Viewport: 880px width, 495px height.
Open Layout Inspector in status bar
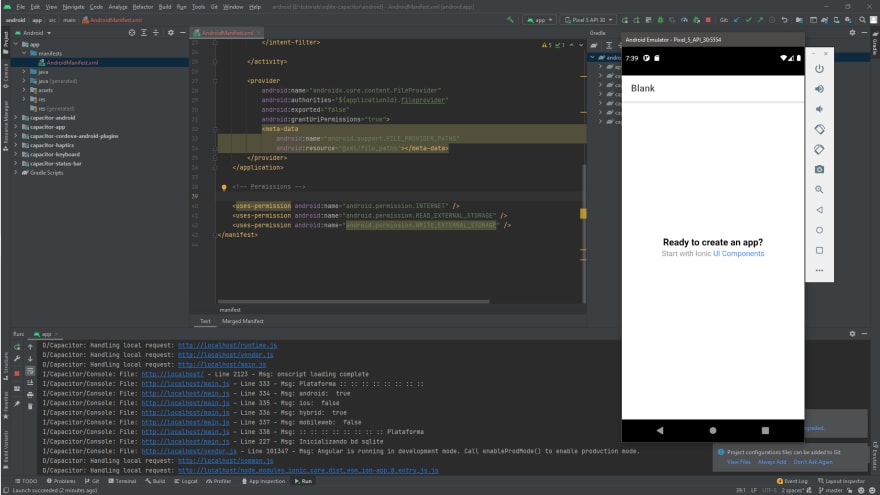coord(841,481)
